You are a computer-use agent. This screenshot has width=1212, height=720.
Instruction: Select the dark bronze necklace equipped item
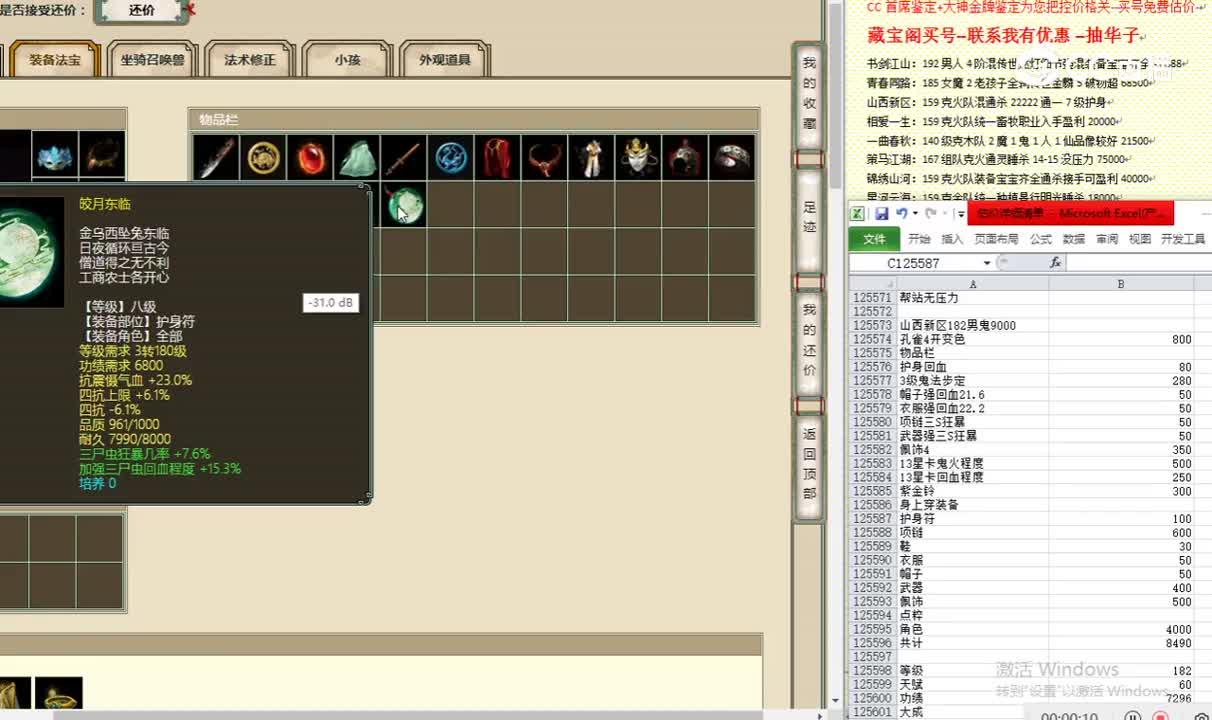102,155
